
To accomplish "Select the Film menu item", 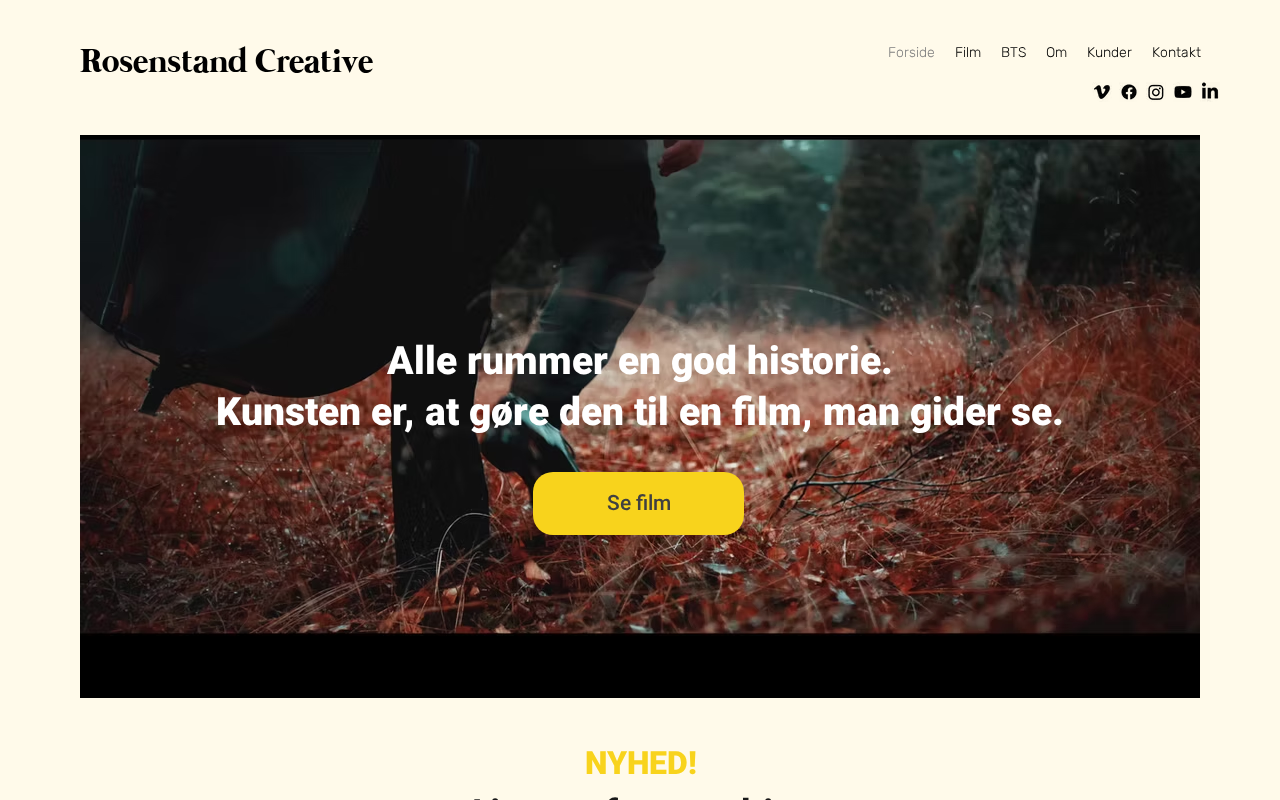I will pyautogui.click(x=968, y=52).
